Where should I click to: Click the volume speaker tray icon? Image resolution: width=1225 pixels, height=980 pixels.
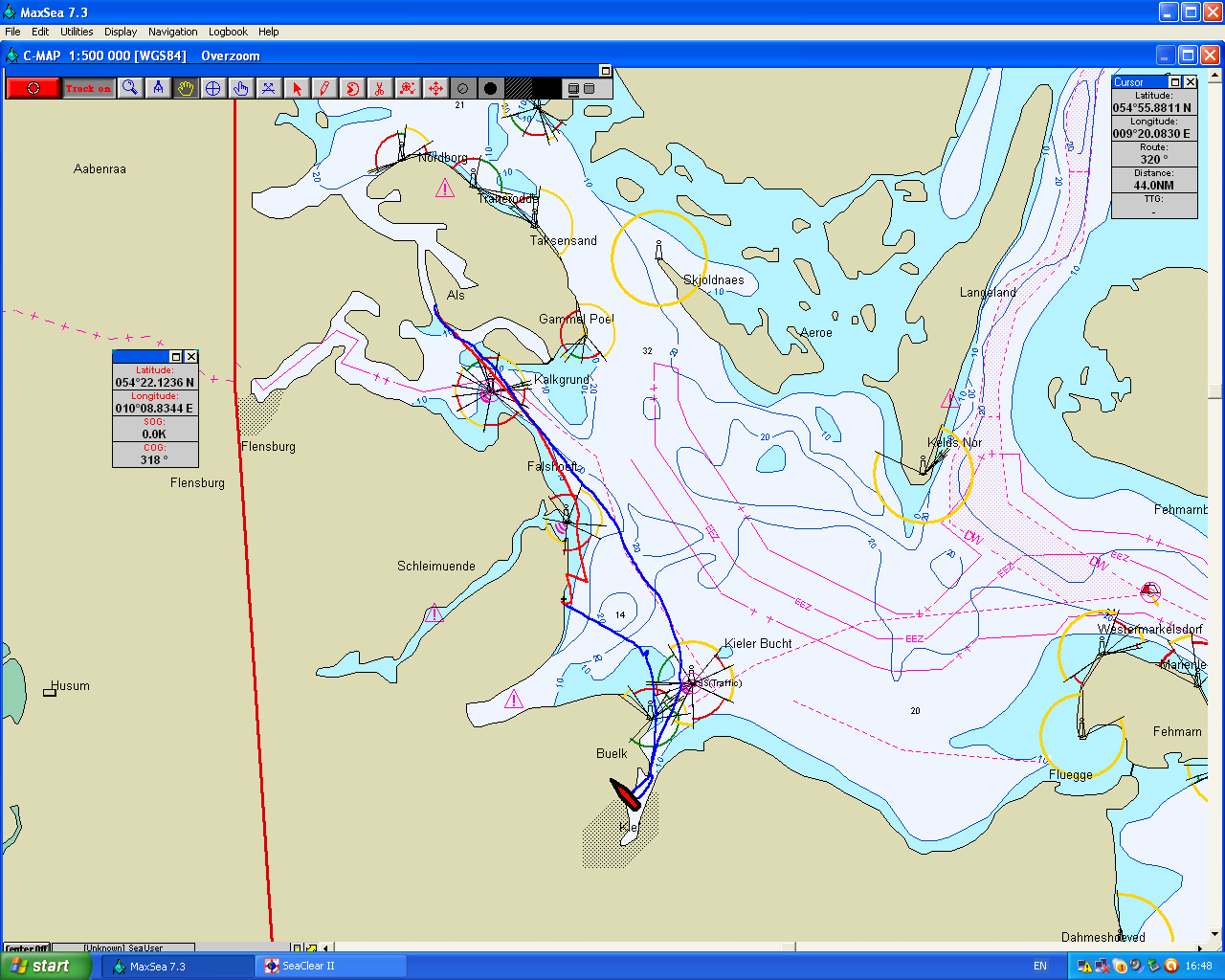1136,967
